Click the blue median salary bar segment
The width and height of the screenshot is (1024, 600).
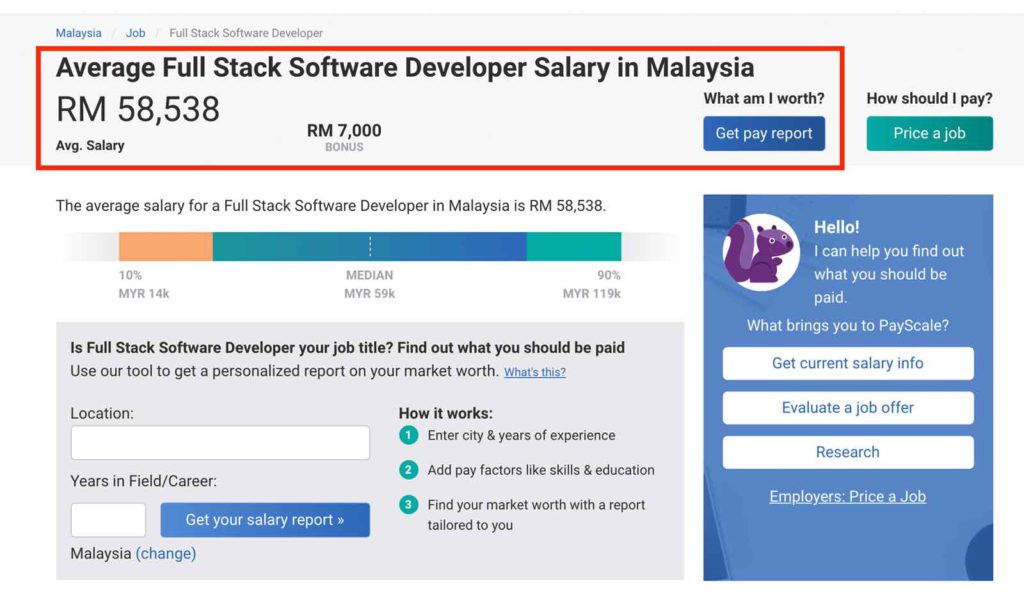tap(420, 244)
